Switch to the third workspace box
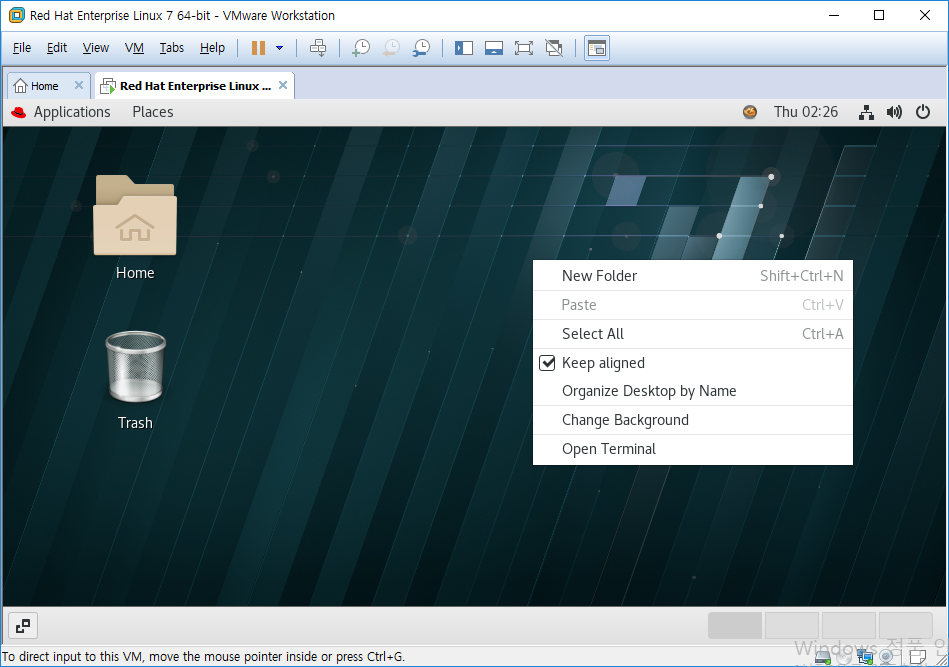Viewport: 949px width, 667px height. click(x=849, y=626)
